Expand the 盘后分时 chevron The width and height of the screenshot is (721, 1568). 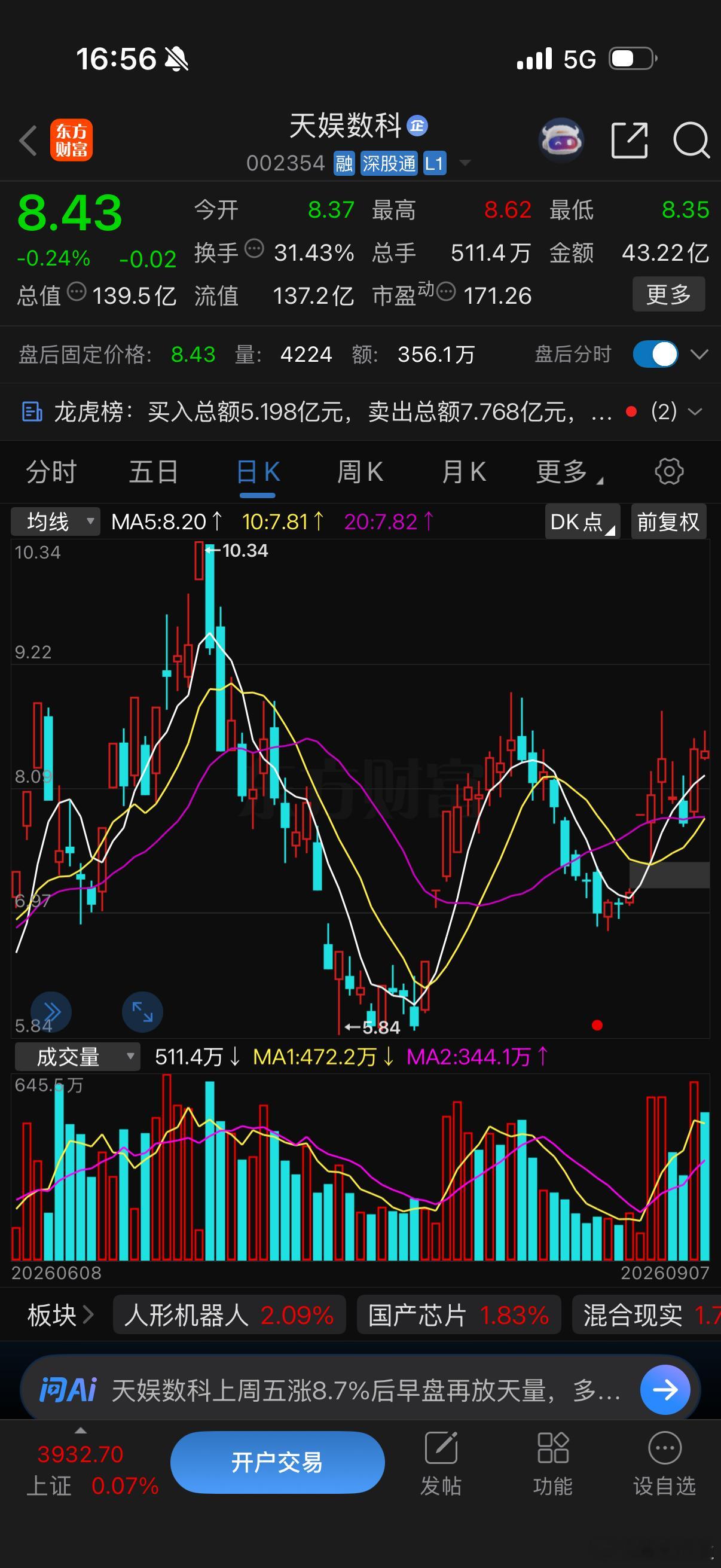point(699,354)
